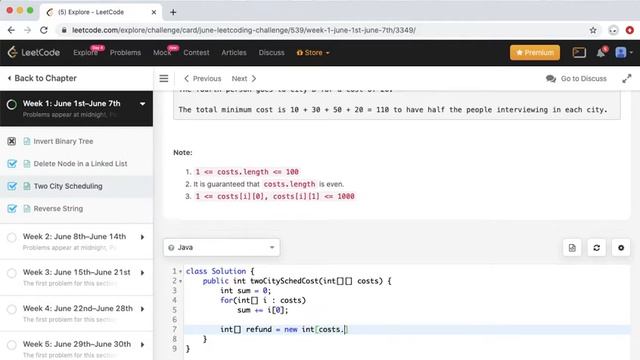Open the Mock menu

(x=162, y=53)
